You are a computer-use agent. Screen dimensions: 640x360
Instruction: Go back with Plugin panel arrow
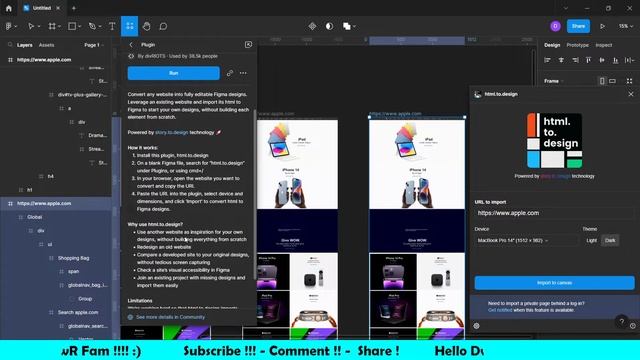point(131,44)
